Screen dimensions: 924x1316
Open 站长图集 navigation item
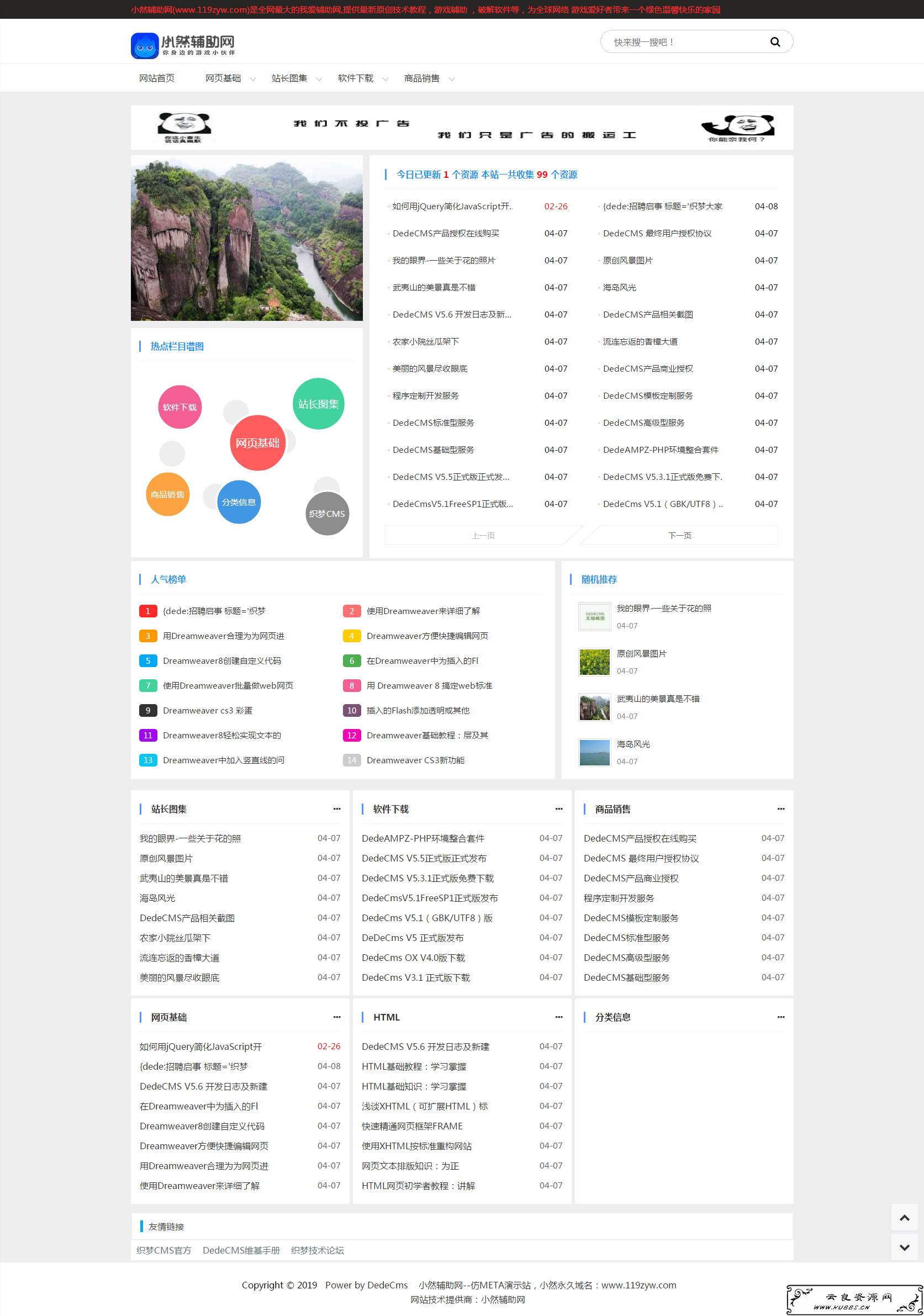[x=289, y=78]
